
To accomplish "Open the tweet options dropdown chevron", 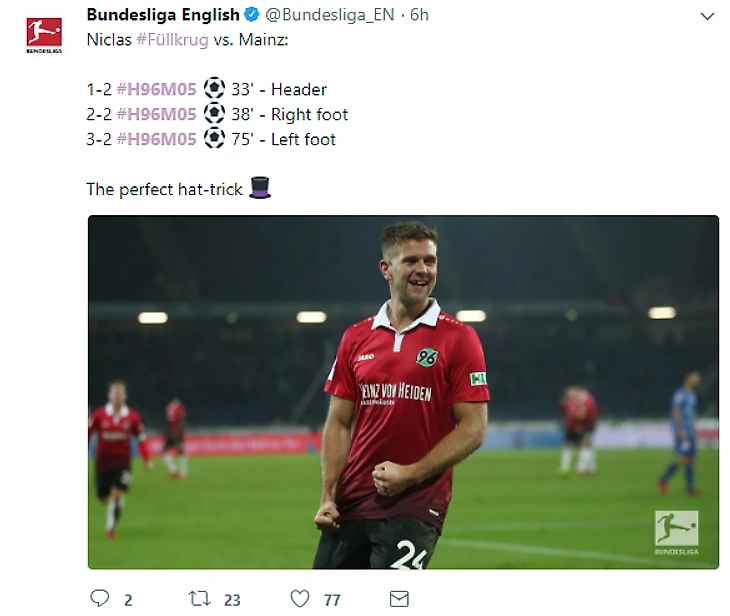I will coord(707,16).
